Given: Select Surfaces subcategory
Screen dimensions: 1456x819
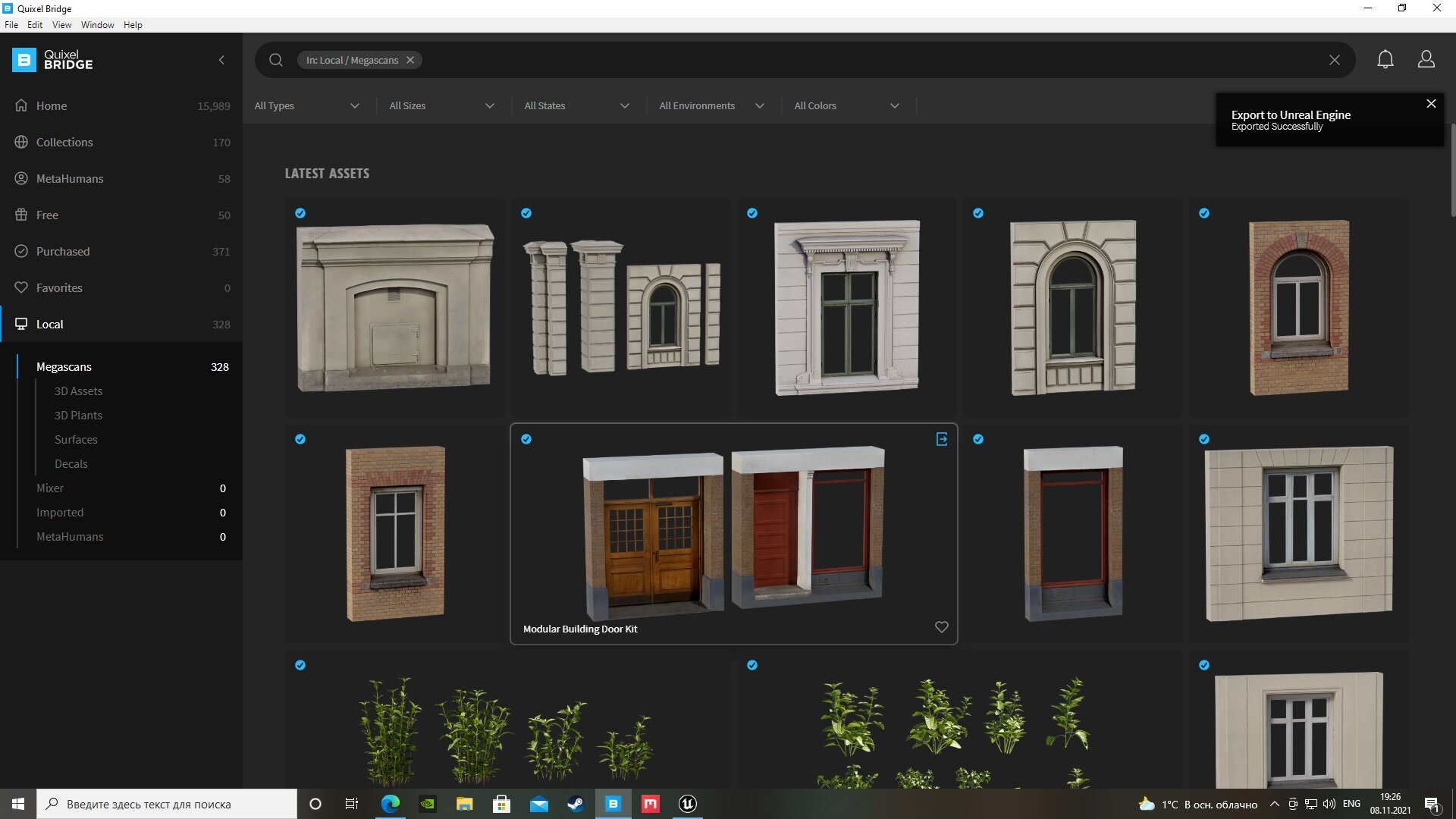Looking at the screenshot, I should point(76,439).
